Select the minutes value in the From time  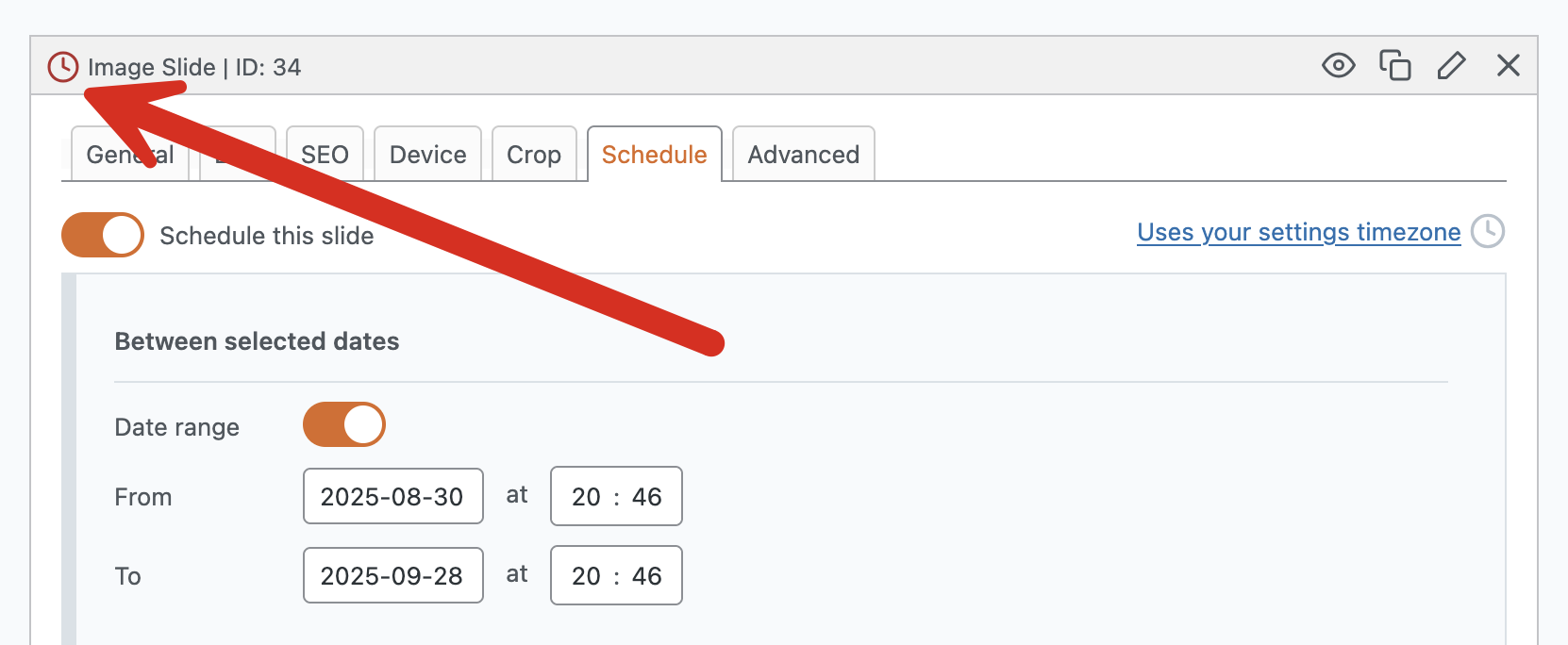coord(646,497)
